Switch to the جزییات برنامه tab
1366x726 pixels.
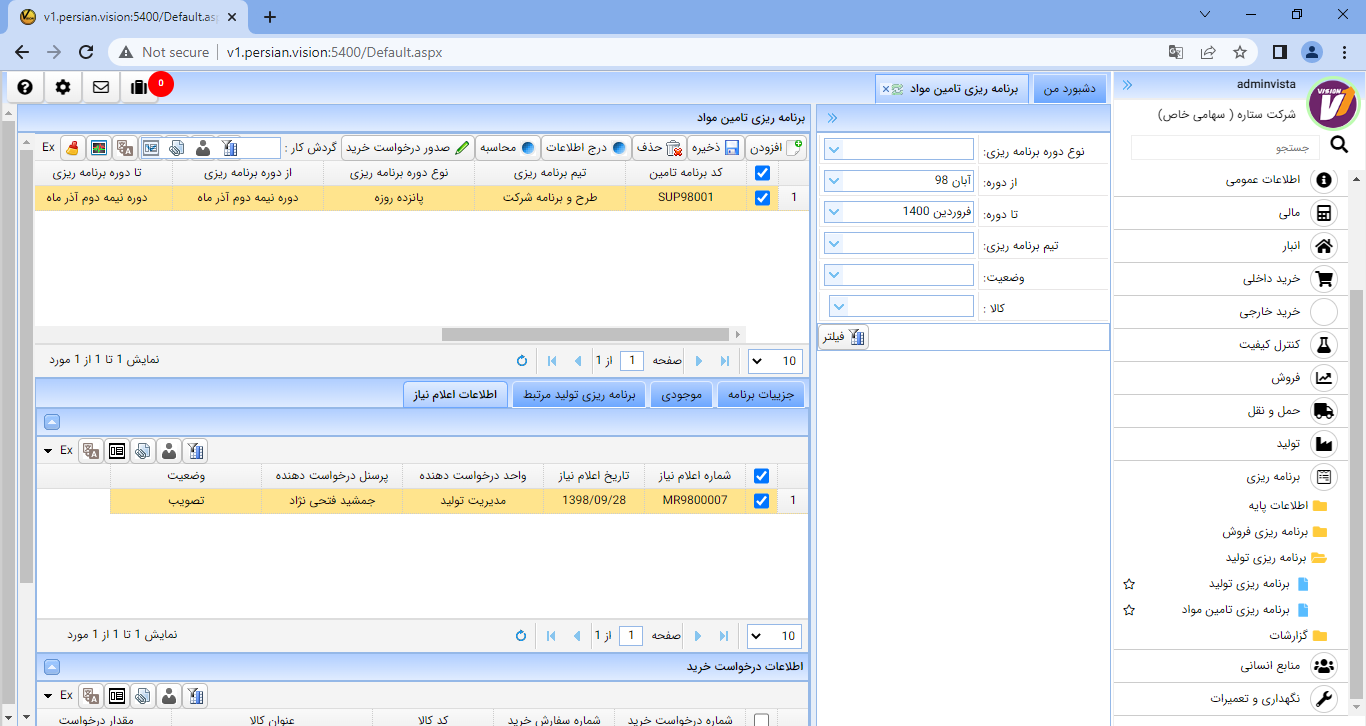click(762, 395)
